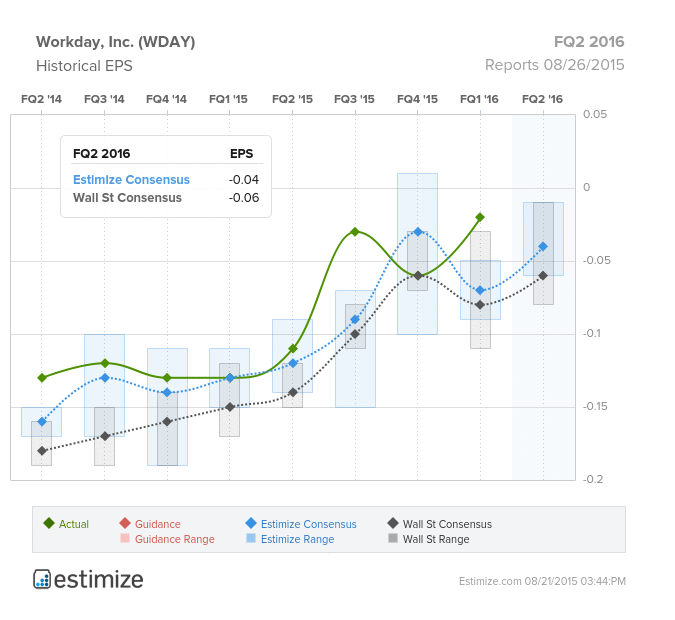Click Estimize Consensus point at FQ3 '15
The width and height of the screenshot is (675, 620).
(x=355, y=319)
